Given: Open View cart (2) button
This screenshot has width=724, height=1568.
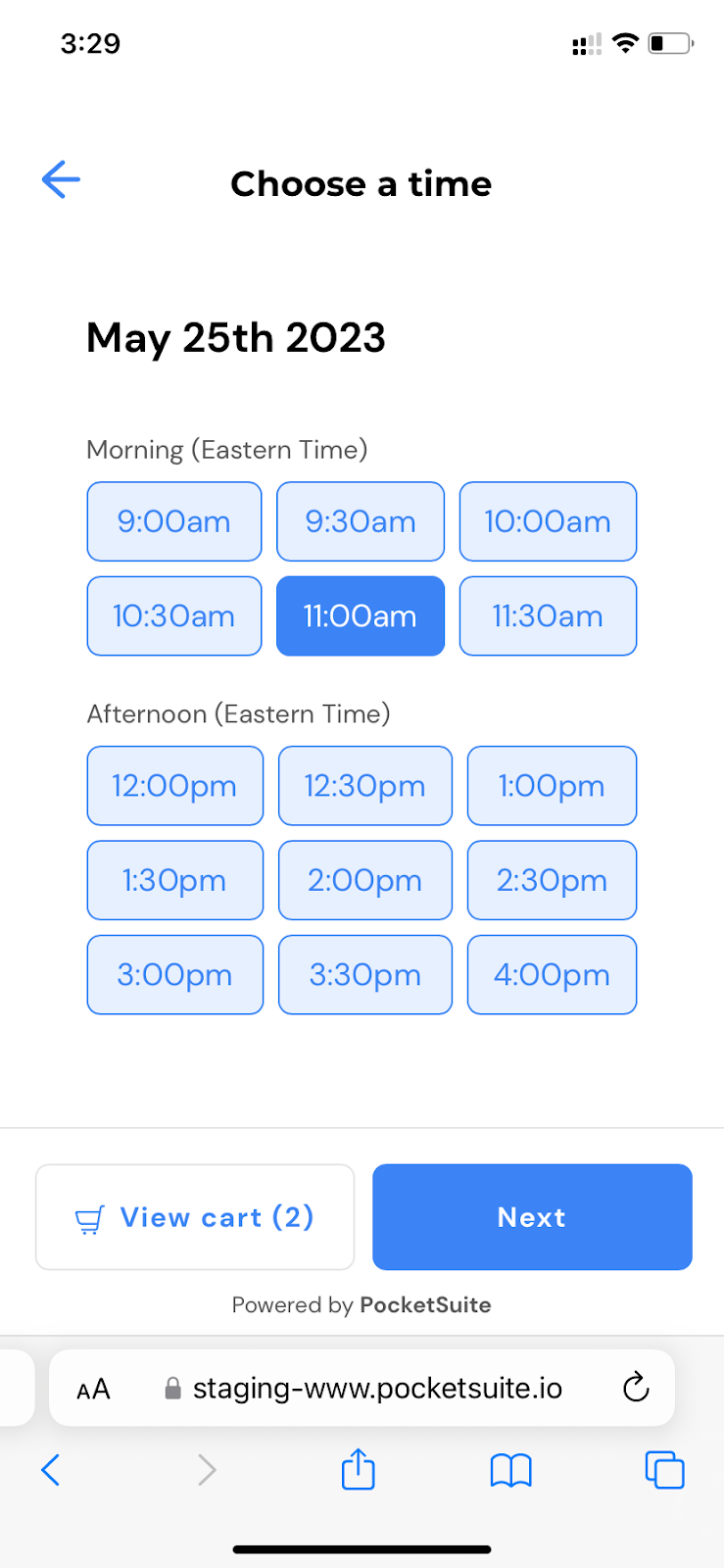Looking at the screenshot, I should (195, 1217).
